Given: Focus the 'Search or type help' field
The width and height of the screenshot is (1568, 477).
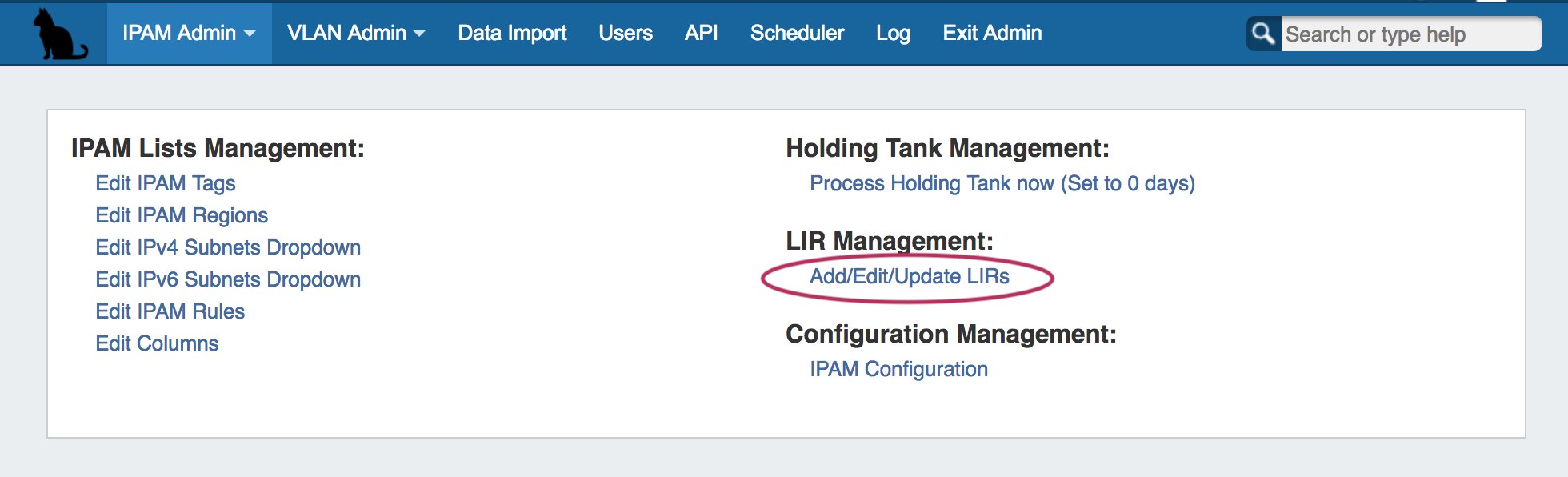Looking at the screenshot, I should (x=1408, y=34).
